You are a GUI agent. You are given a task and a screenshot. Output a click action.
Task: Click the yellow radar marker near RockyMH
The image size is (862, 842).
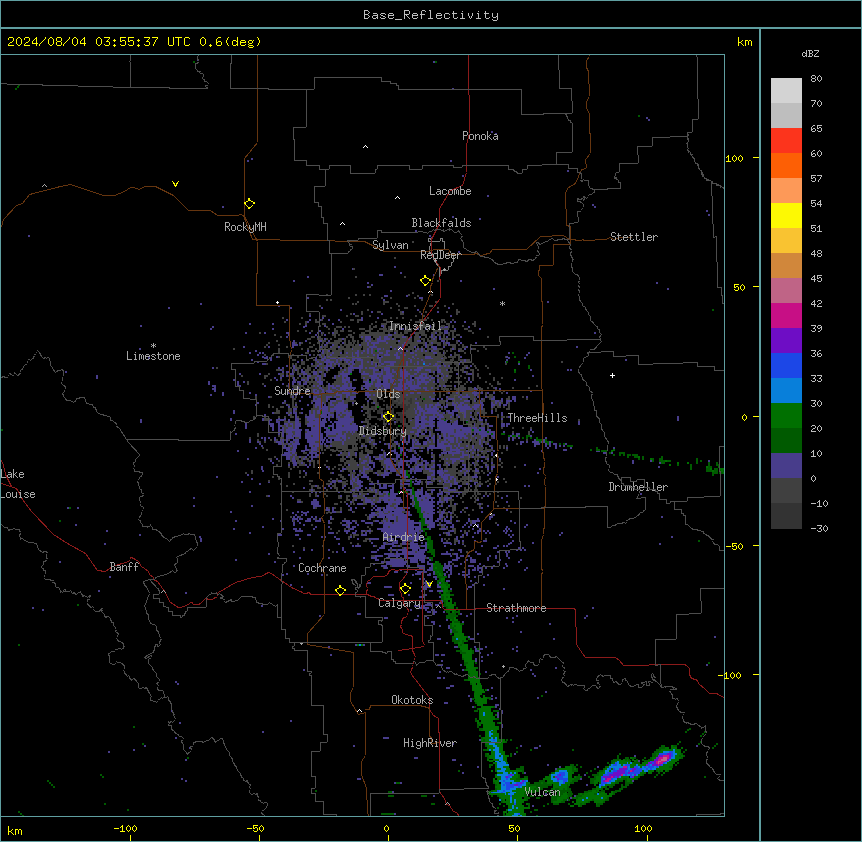(x=249, y=204)
